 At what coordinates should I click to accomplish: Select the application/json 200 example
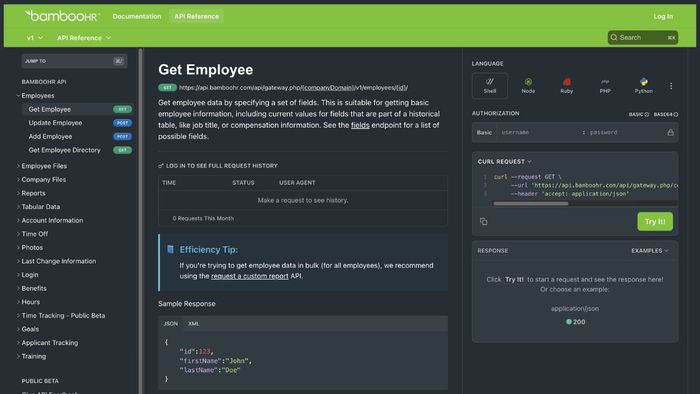tap(575, 322)
